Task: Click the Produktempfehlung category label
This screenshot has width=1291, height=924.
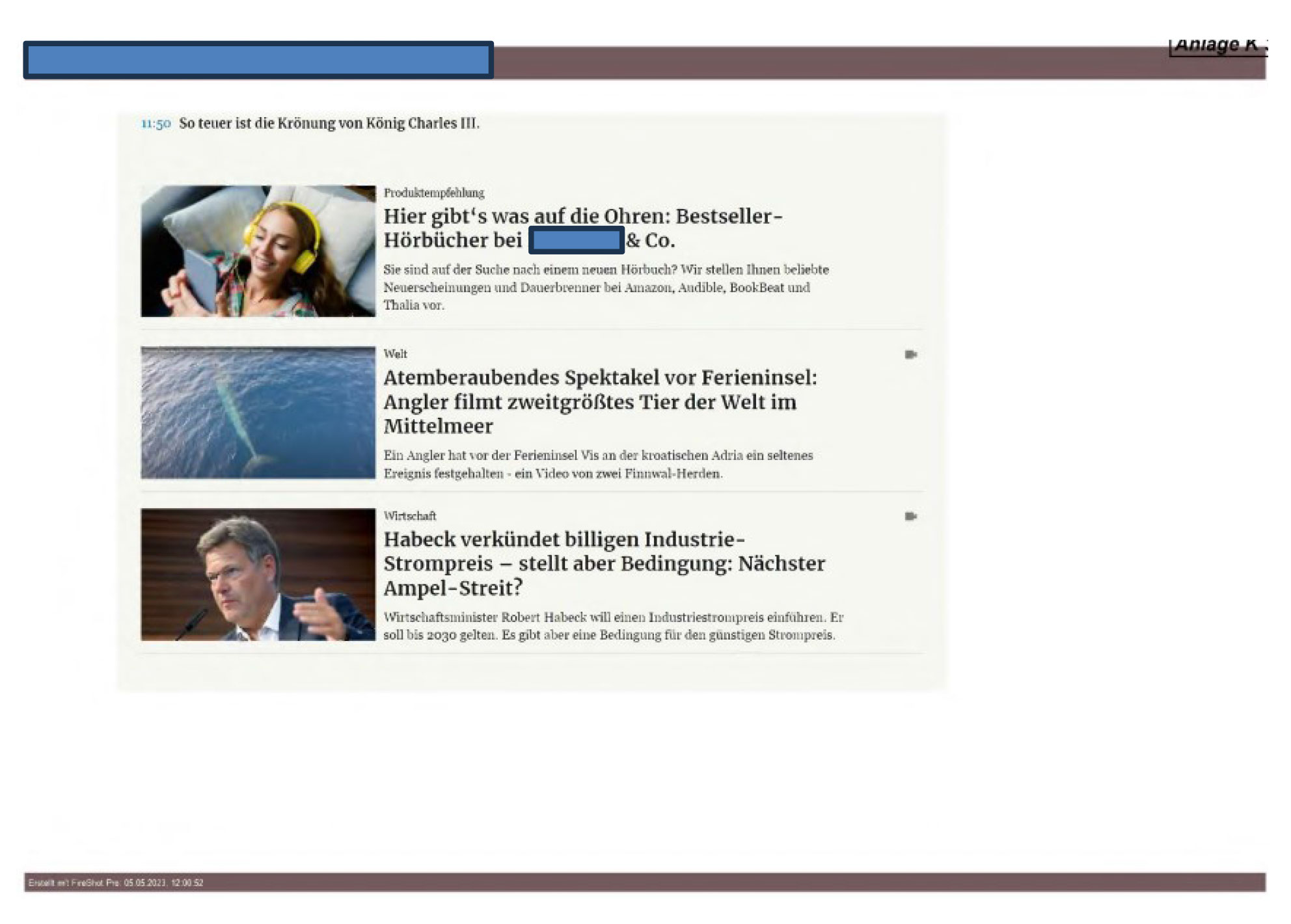Action: (x=433, y=193)
